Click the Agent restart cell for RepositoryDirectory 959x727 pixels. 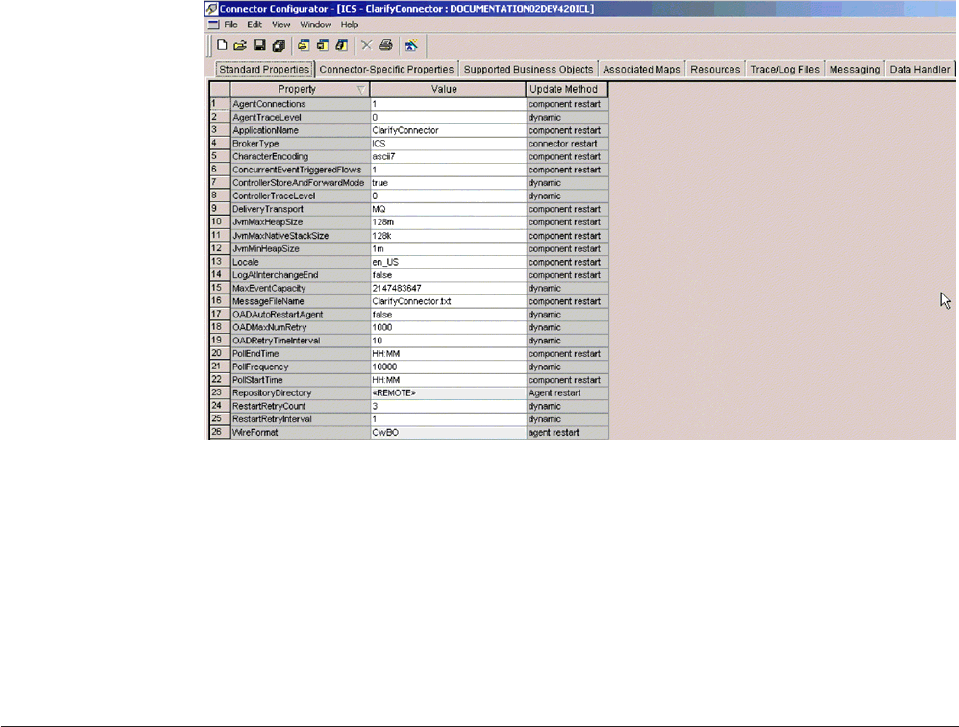click(567, 394)
